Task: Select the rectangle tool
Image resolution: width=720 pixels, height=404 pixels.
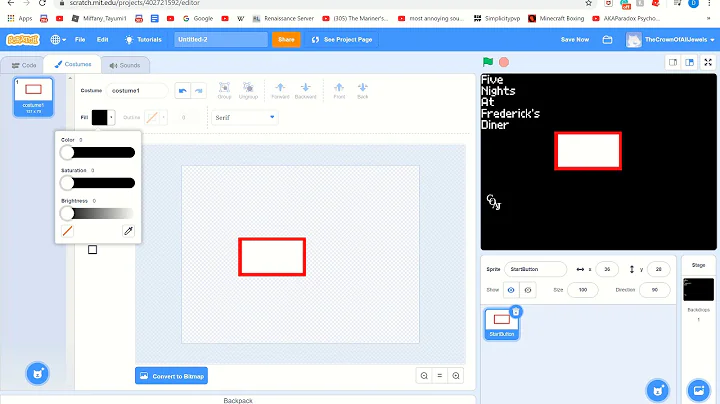Action: point(92,250)
